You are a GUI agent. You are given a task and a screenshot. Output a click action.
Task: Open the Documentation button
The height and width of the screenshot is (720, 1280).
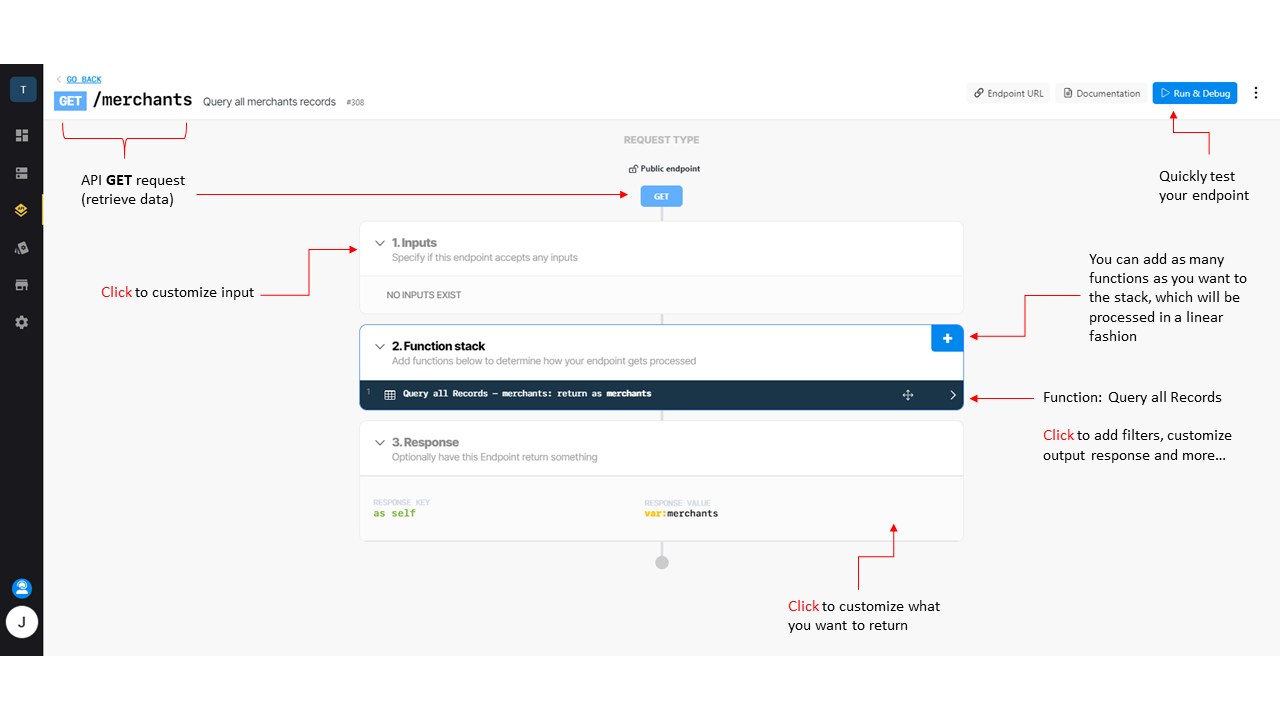click(1101, 93)
